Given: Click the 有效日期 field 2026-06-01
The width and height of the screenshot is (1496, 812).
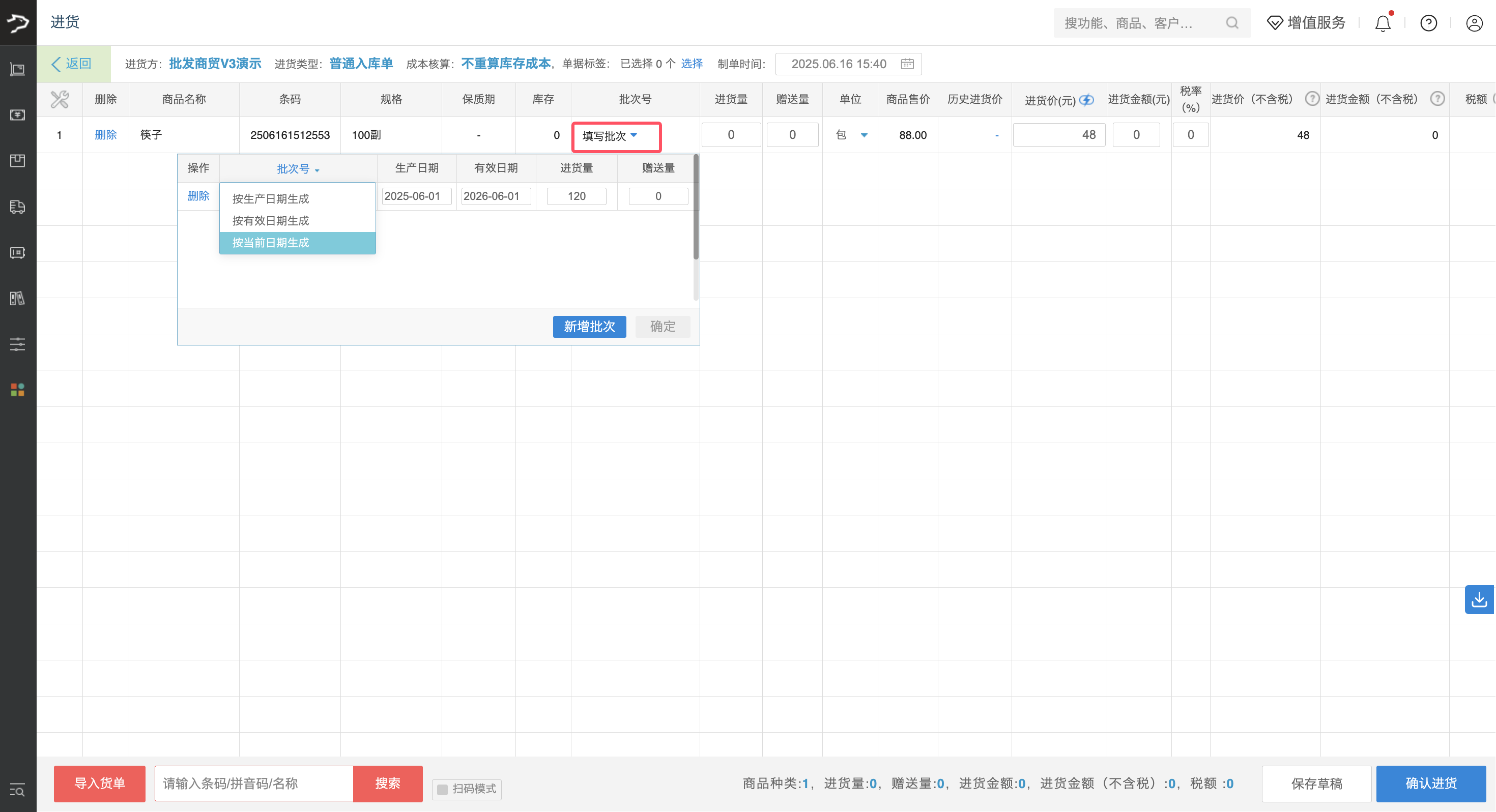Looking at the screenshot, I should pos(496,196).
